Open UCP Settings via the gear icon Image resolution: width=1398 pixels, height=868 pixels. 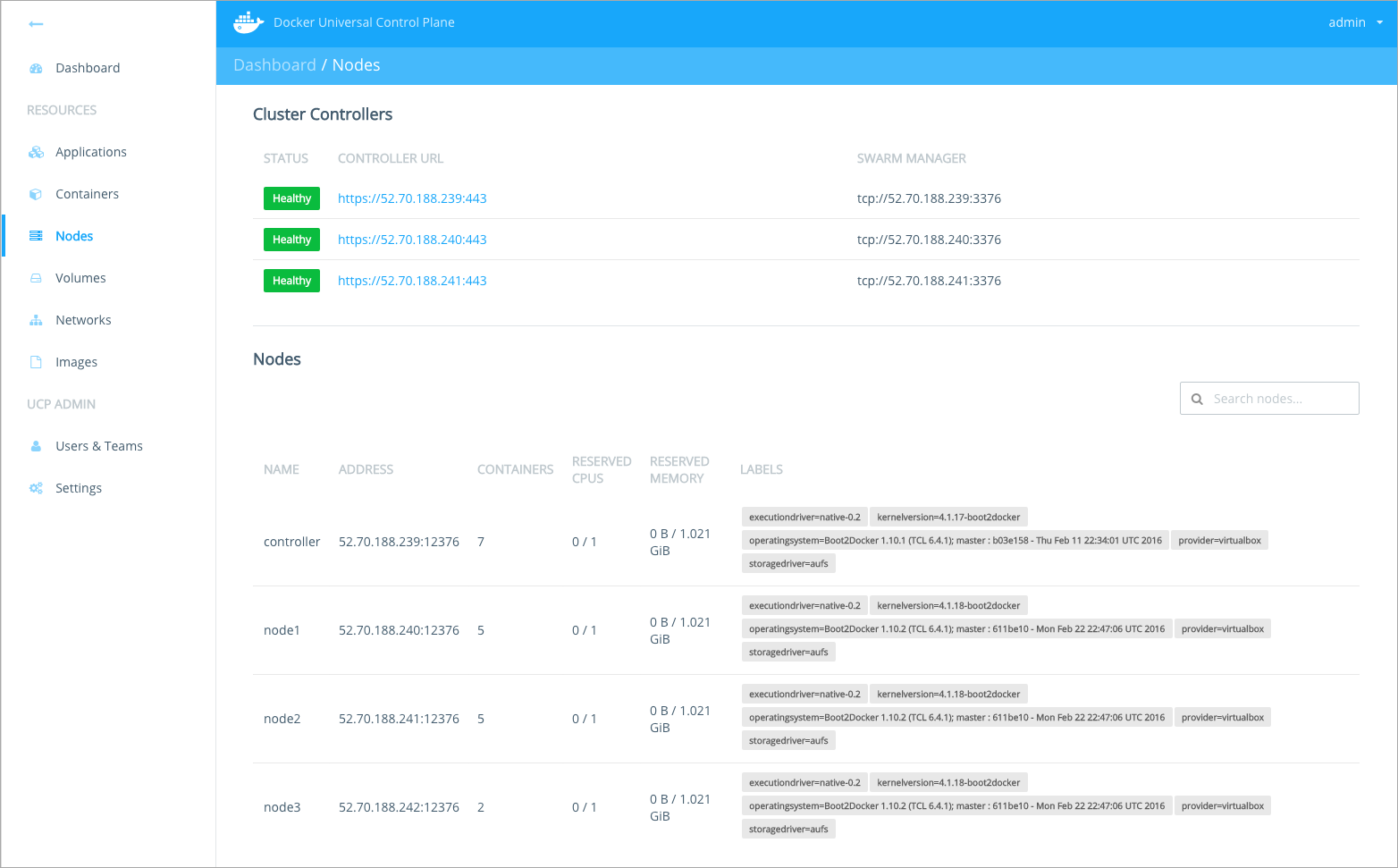(36, 487)
